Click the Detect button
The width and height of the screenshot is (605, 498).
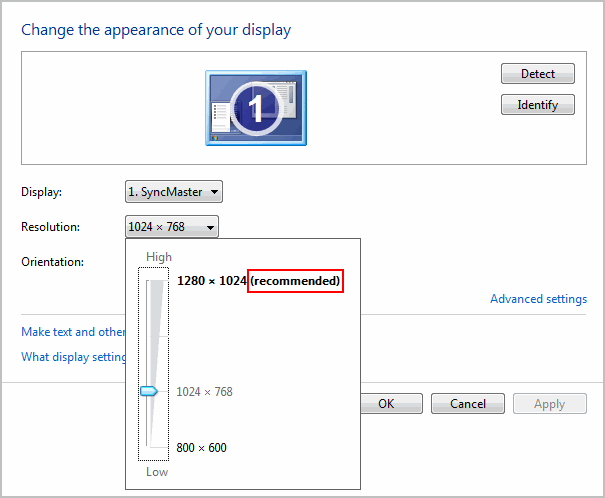coord(538,74)
